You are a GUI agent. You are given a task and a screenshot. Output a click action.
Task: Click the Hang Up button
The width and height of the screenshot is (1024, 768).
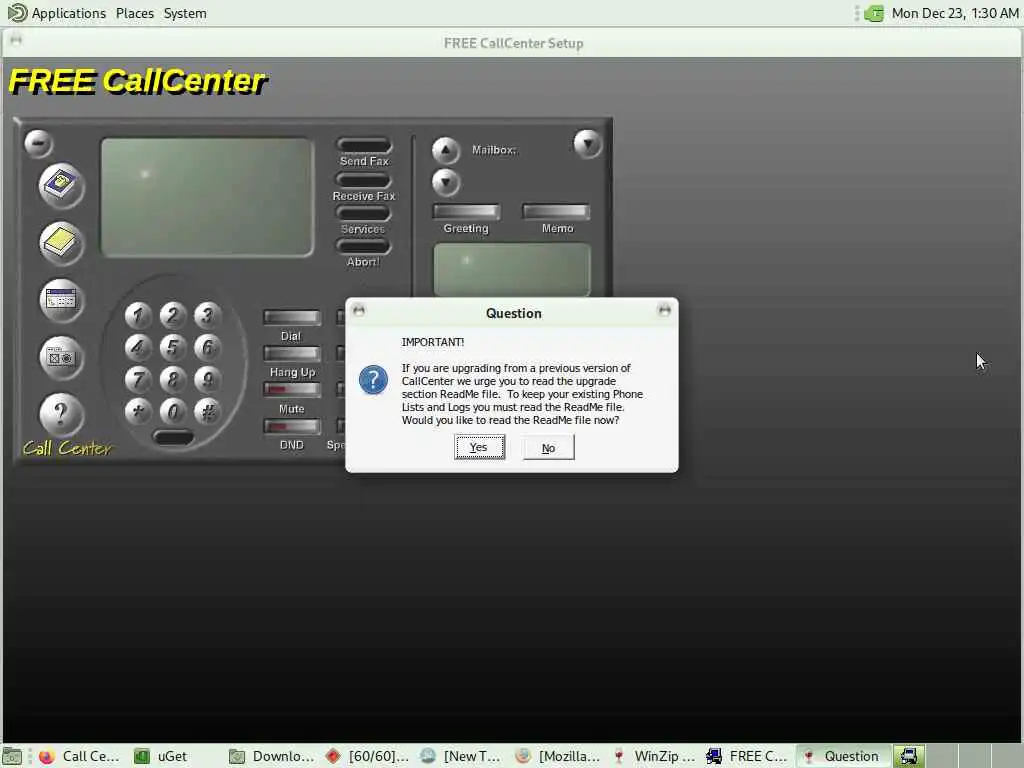[x=292, y=354]
